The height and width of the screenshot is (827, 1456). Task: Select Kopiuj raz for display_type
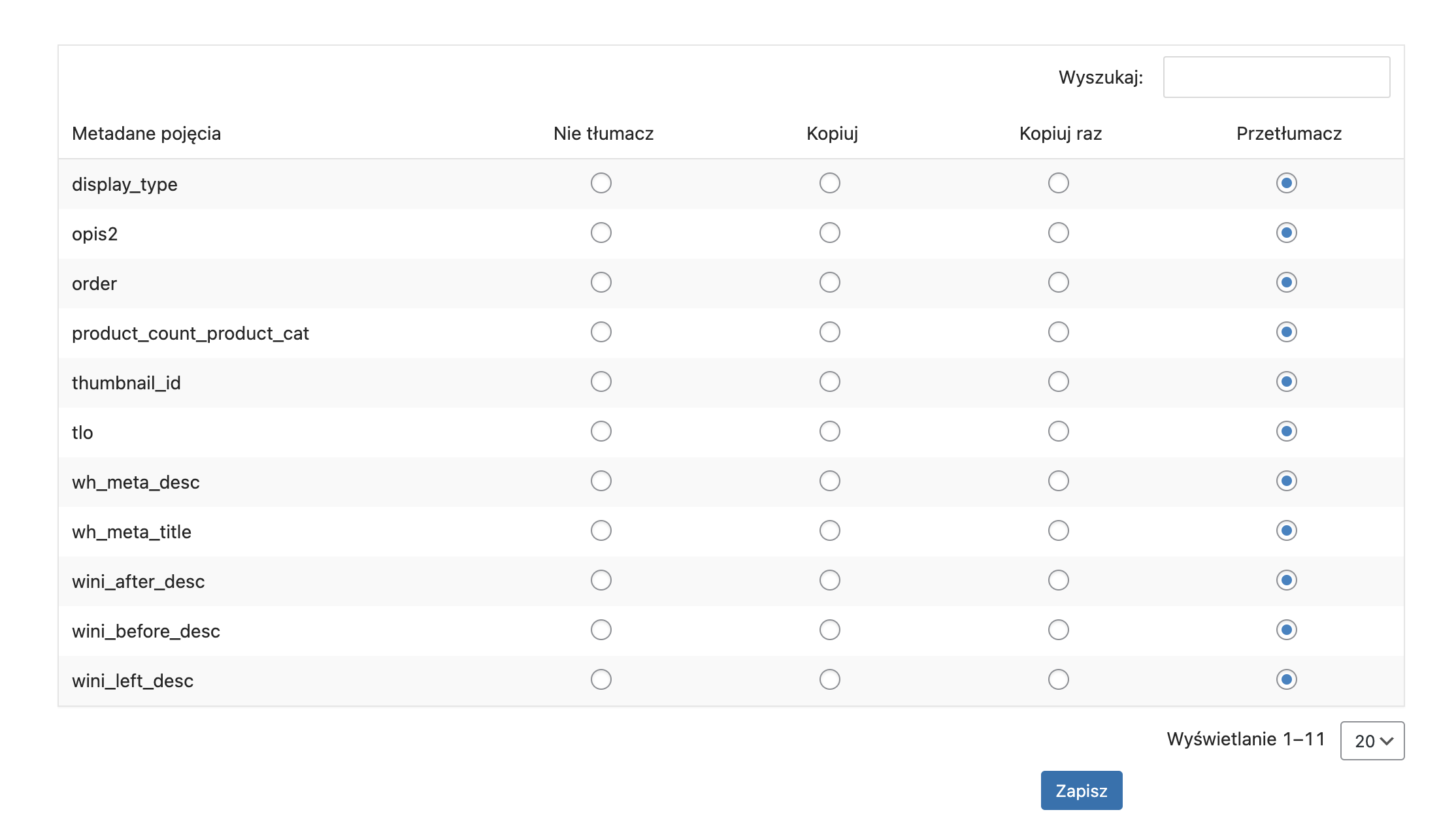(x=1059, y=183)
